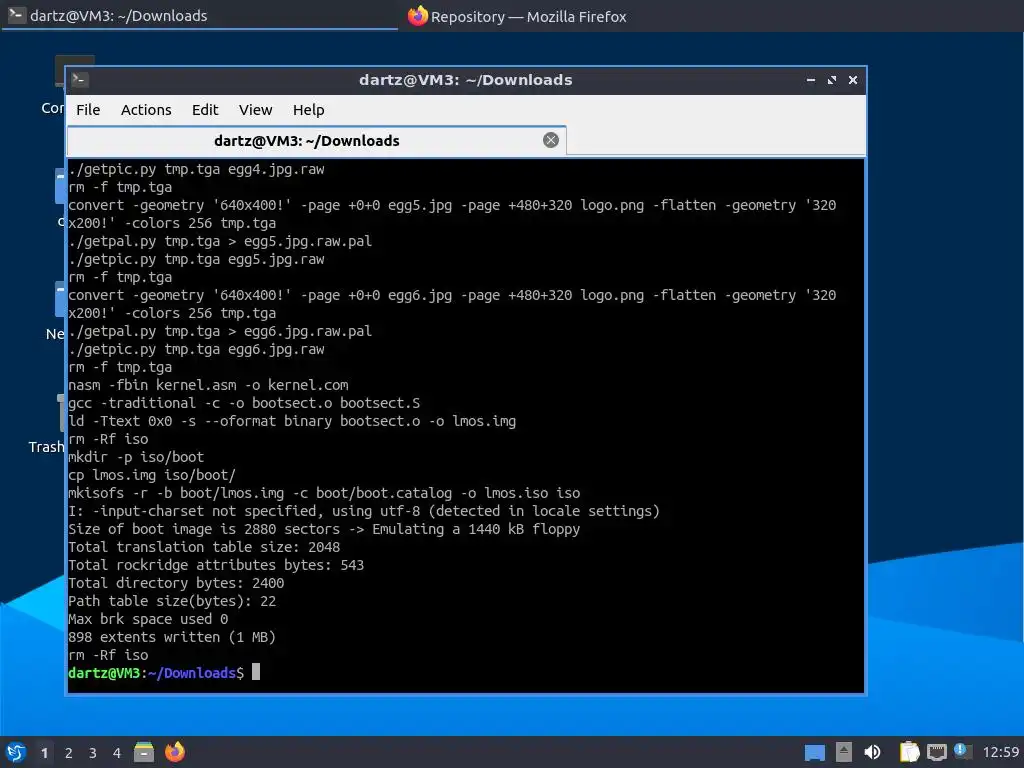Click the 12:59 clock
This screenshot has height=768, width=1024.
pos(1000,752)
